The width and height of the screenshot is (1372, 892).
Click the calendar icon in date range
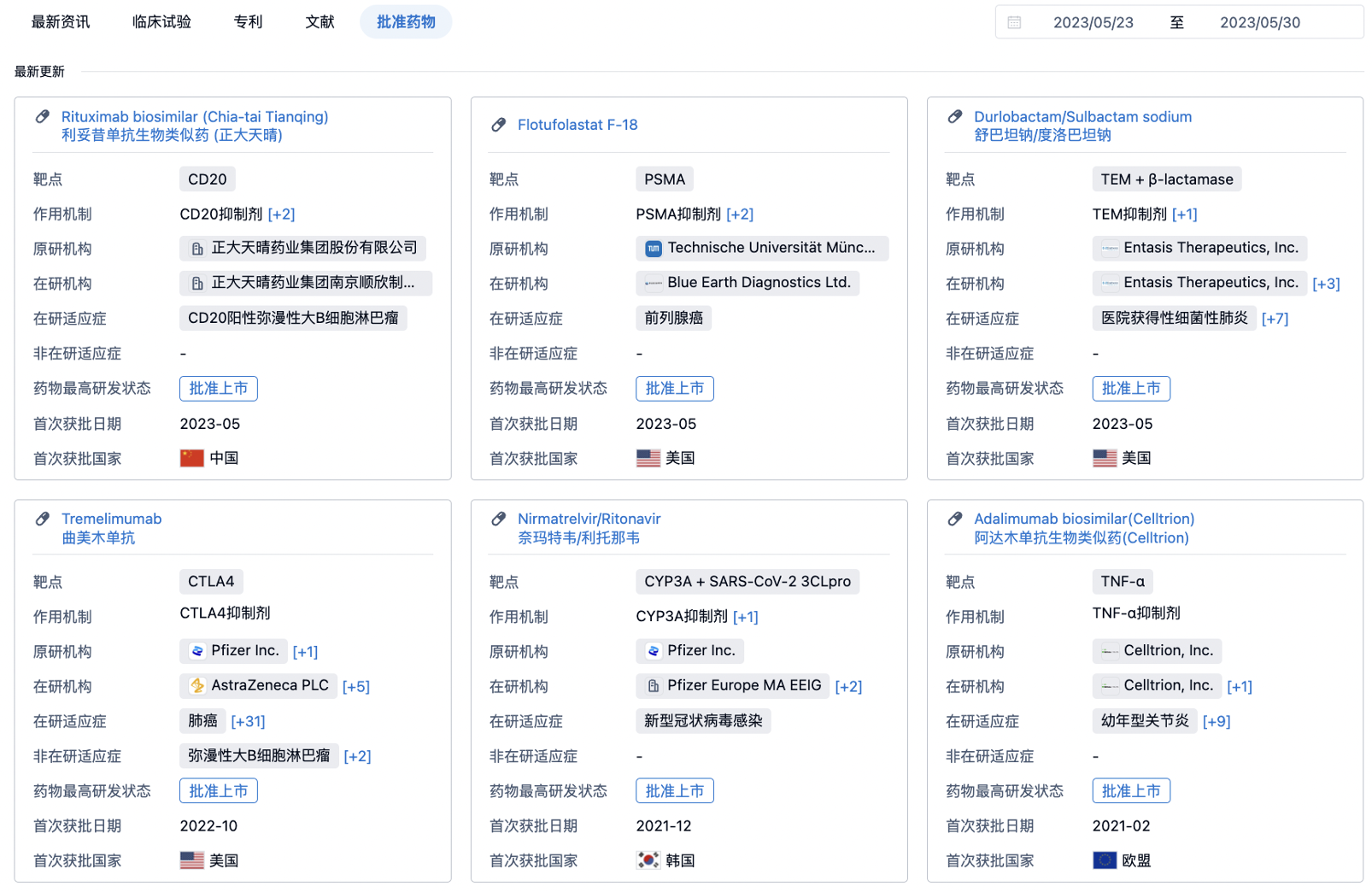pyautogui.click(x=1014, y=23)
